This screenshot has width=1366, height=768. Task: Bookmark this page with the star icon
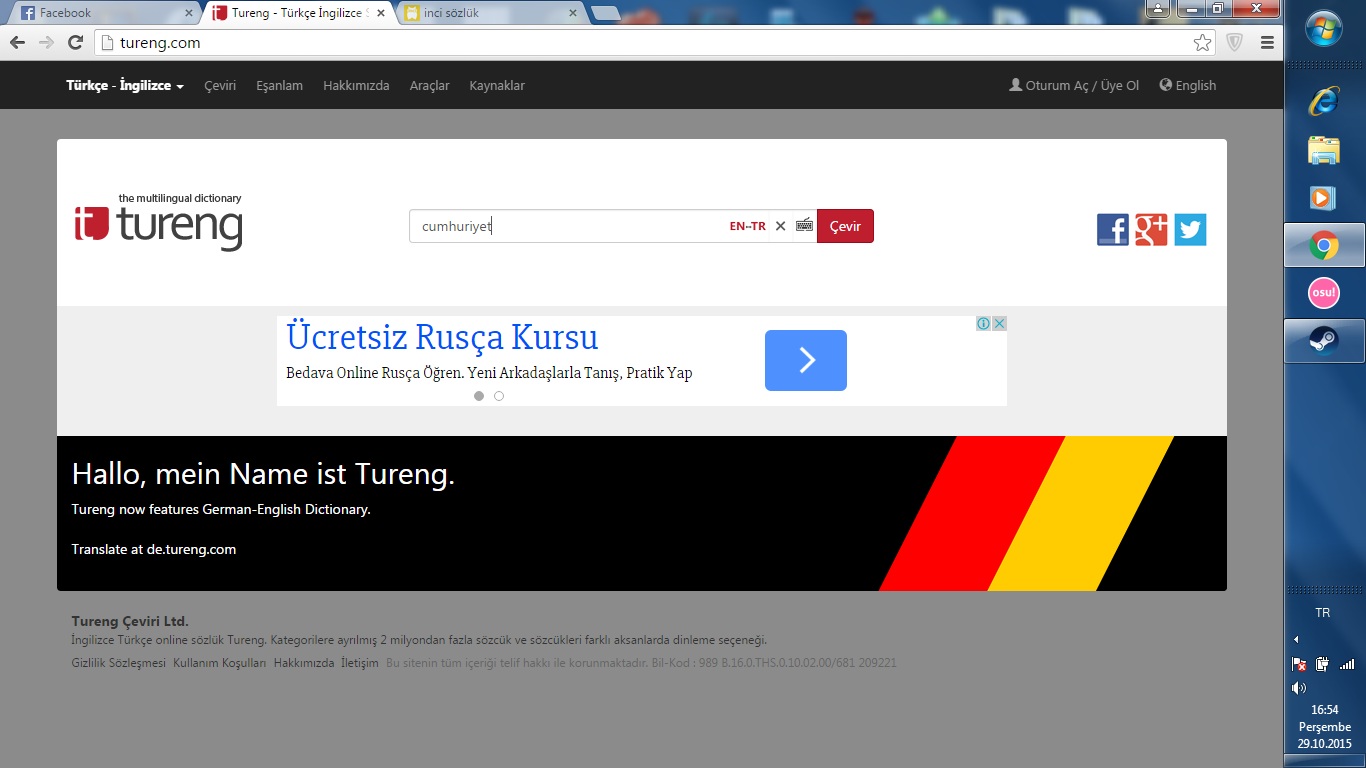(x=1202, y=42)
